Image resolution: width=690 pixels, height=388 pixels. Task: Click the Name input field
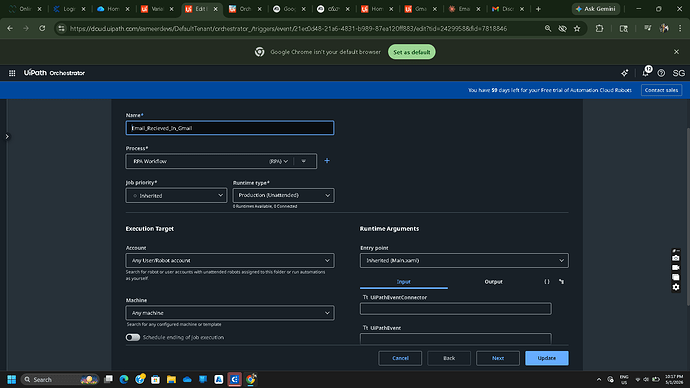click(x=230, y=128)
